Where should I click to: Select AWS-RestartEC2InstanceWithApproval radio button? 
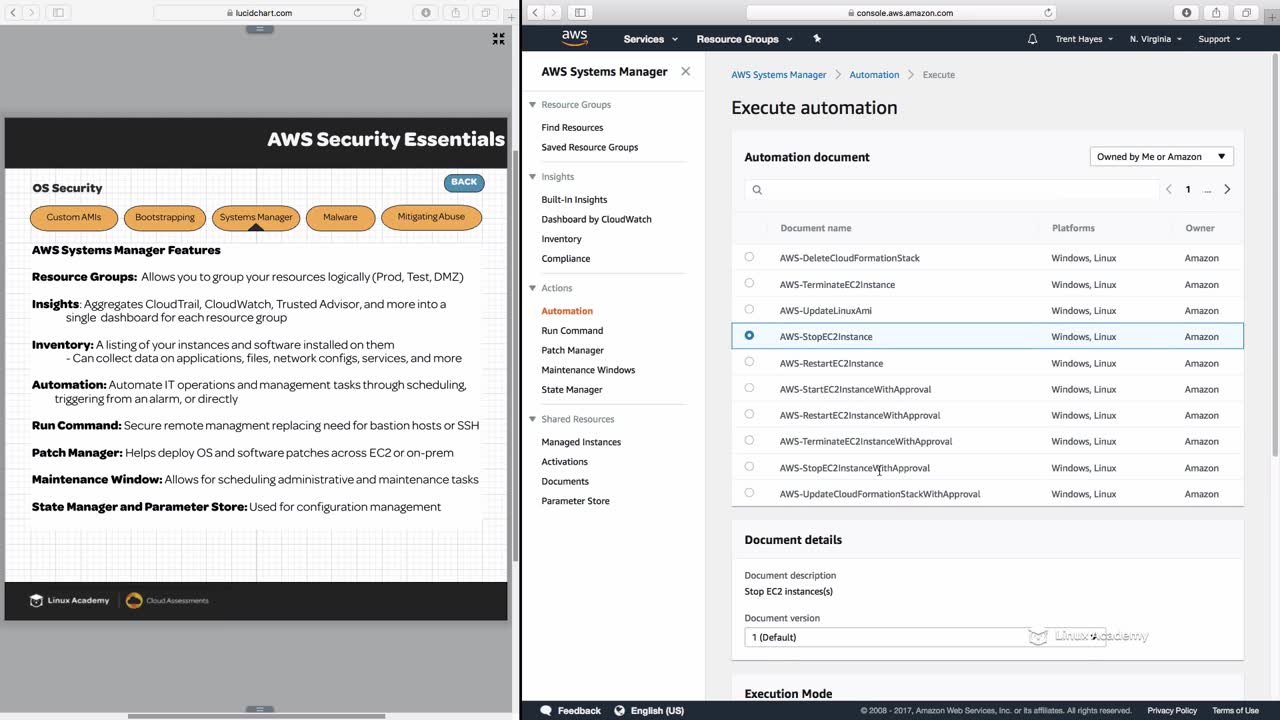pyautogui.click(x=749, y=414)
